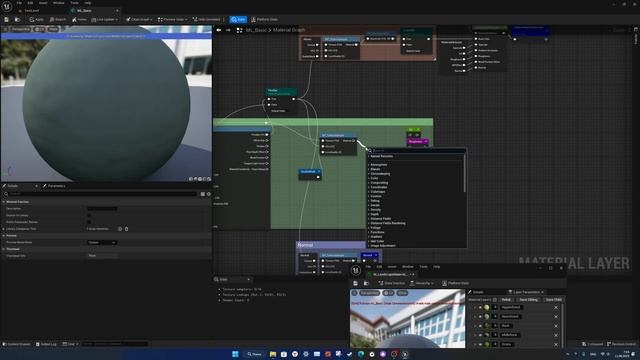Expand Atmosphere category in node menu
This screenshot has height=360, width=640.
pyautogui.click(x=378, y=165)
